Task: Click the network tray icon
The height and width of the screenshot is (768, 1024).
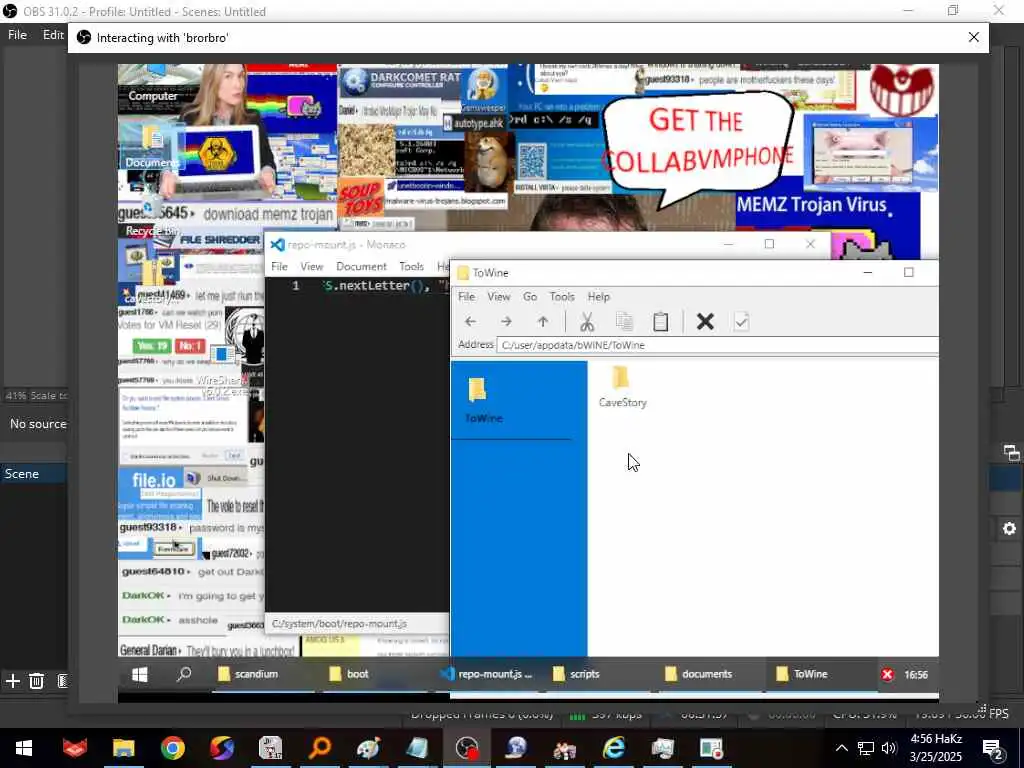Action: pyautogui.click(x=865, y=748)
